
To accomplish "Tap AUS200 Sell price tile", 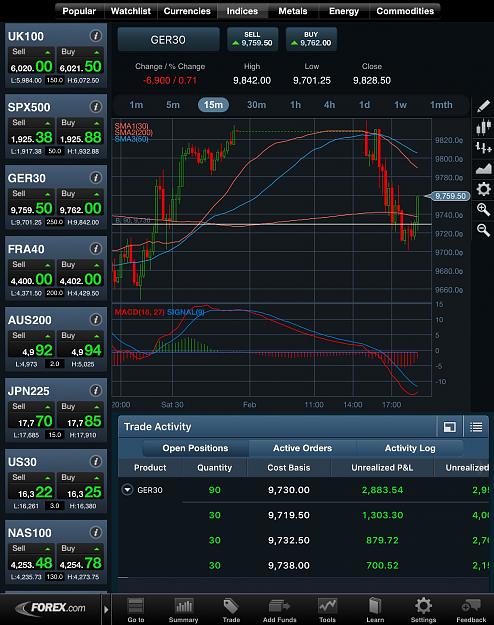I will 32,345.
